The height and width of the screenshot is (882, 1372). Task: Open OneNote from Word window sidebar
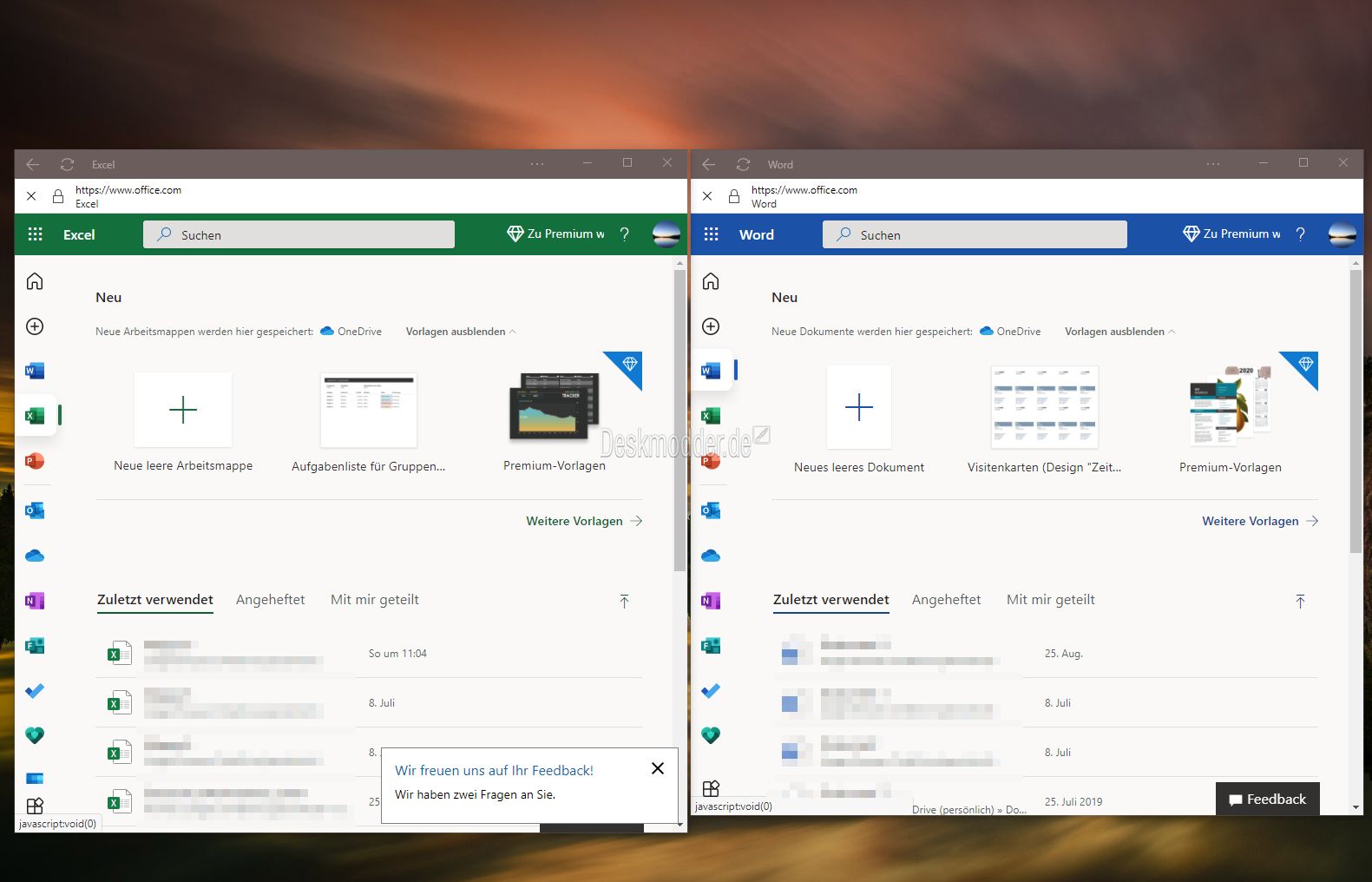(x=711, y=601)
